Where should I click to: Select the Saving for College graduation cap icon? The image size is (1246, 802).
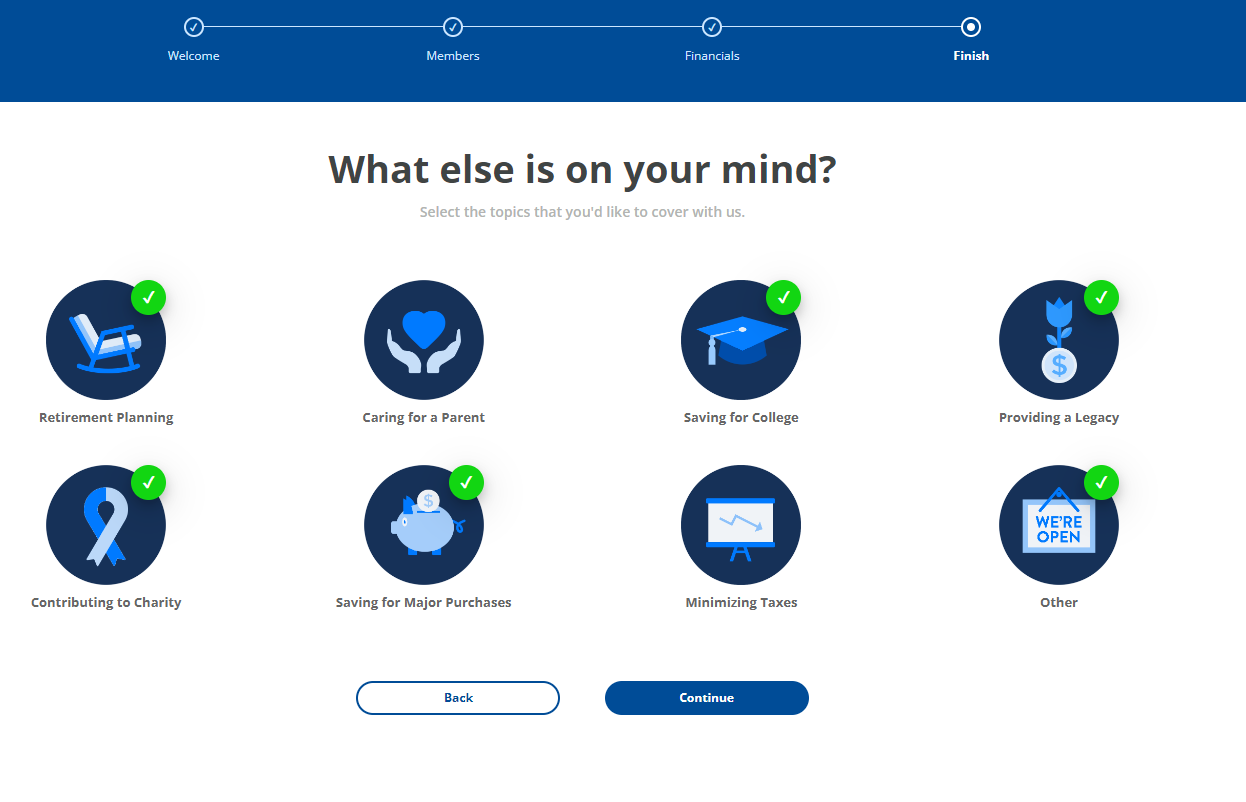click(741, 339)
